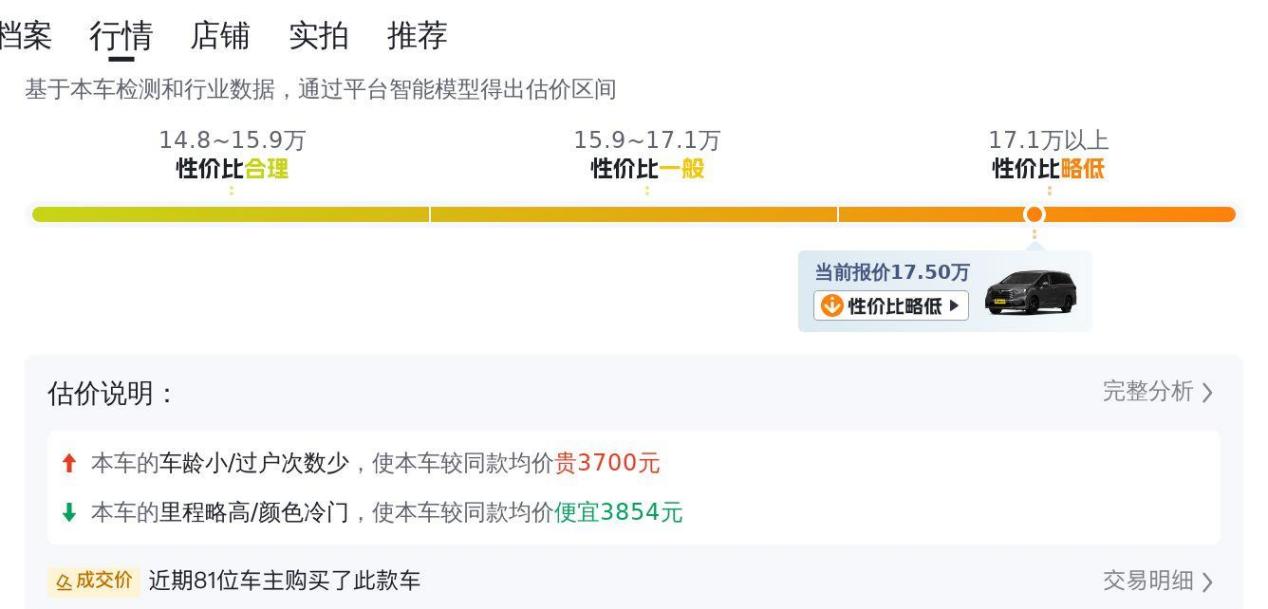Click the green segment of price bar
This screenshot has width=1268, height=609.
231,214
